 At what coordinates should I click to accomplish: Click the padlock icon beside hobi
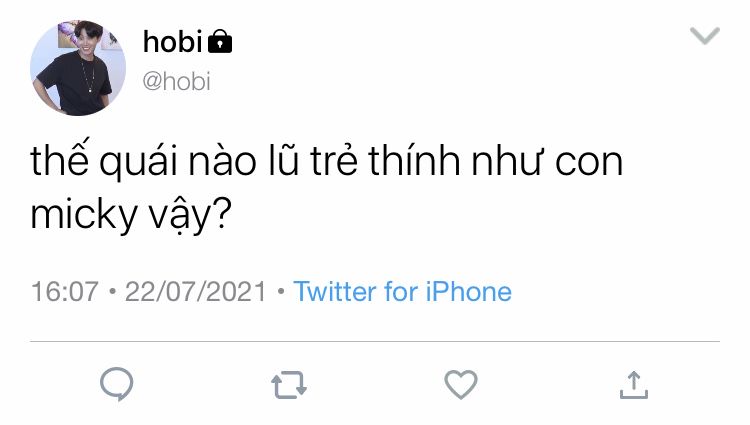click(x=220, y=41)
